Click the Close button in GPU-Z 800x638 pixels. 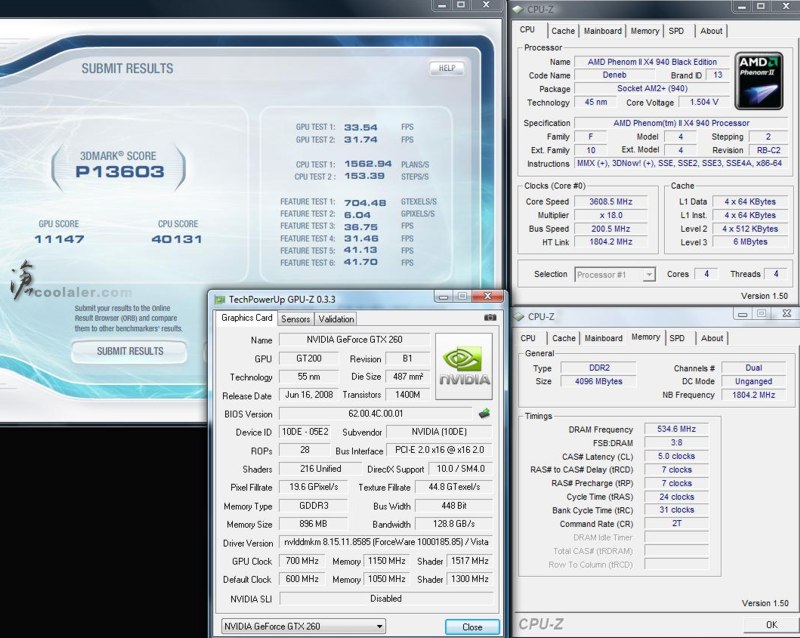coord(472,627)
